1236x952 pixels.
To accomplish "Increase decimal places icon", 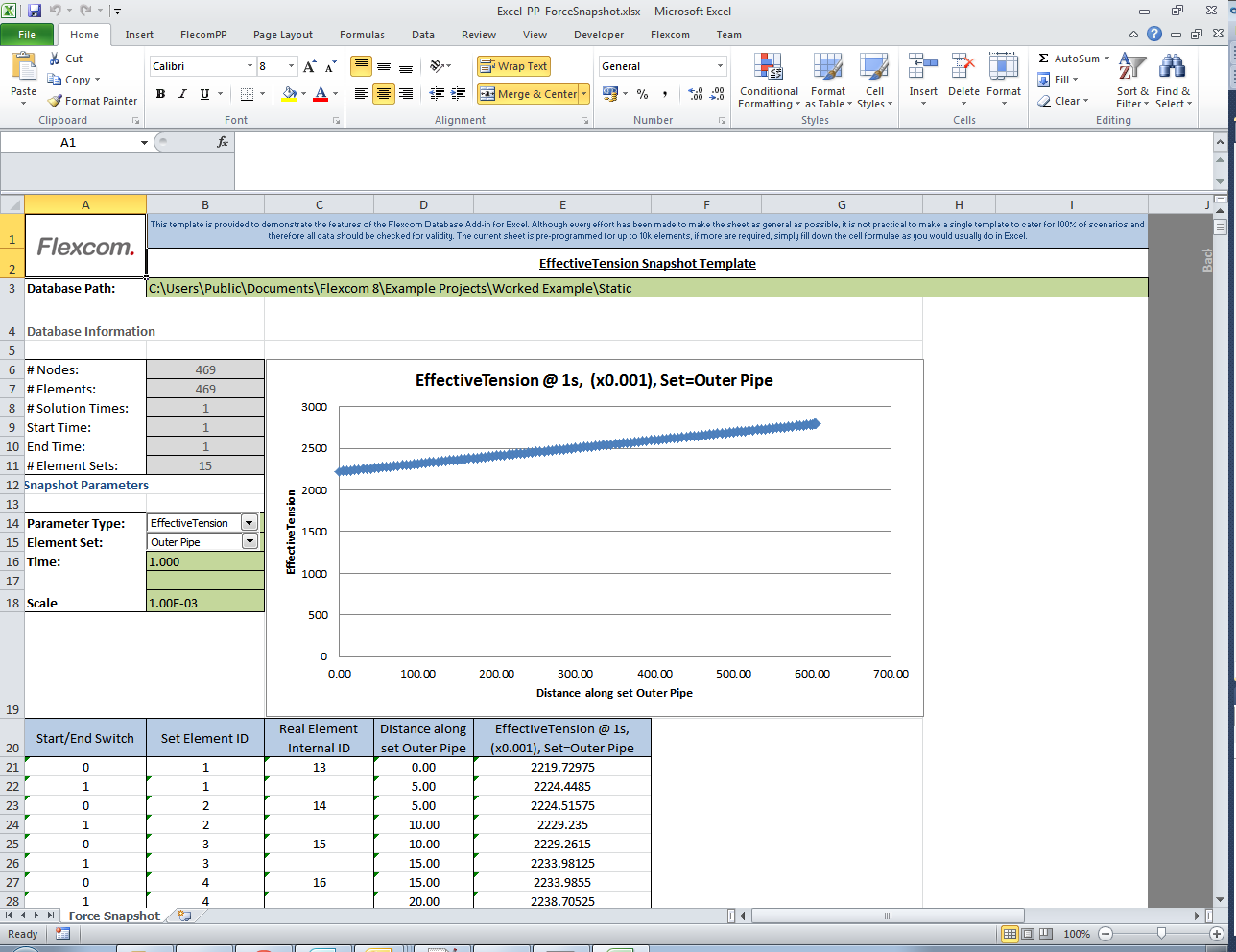I will click(x=696, y=94).
